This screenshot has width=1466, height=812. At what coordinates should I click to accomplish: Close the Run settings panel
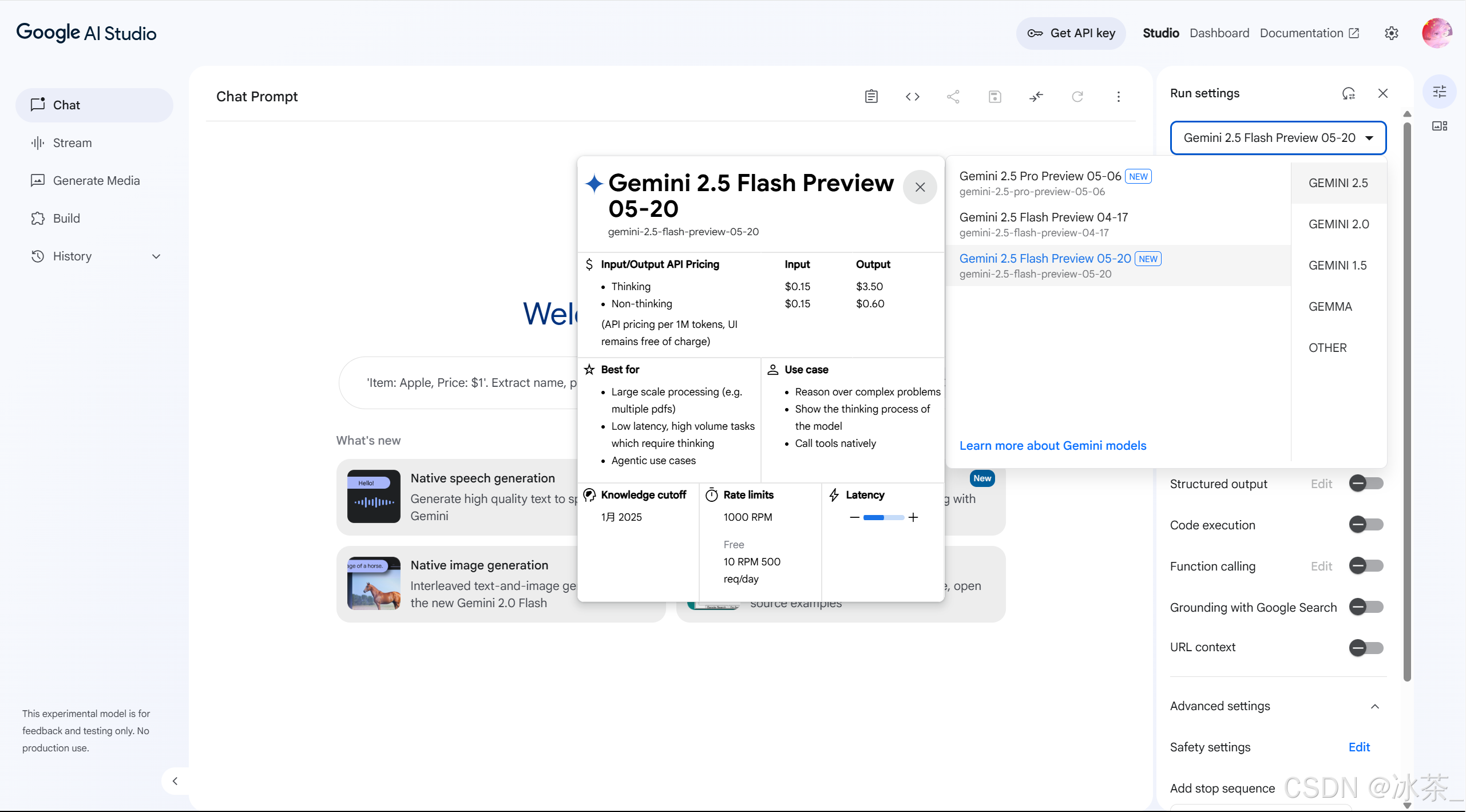[x=1383, y=93]
